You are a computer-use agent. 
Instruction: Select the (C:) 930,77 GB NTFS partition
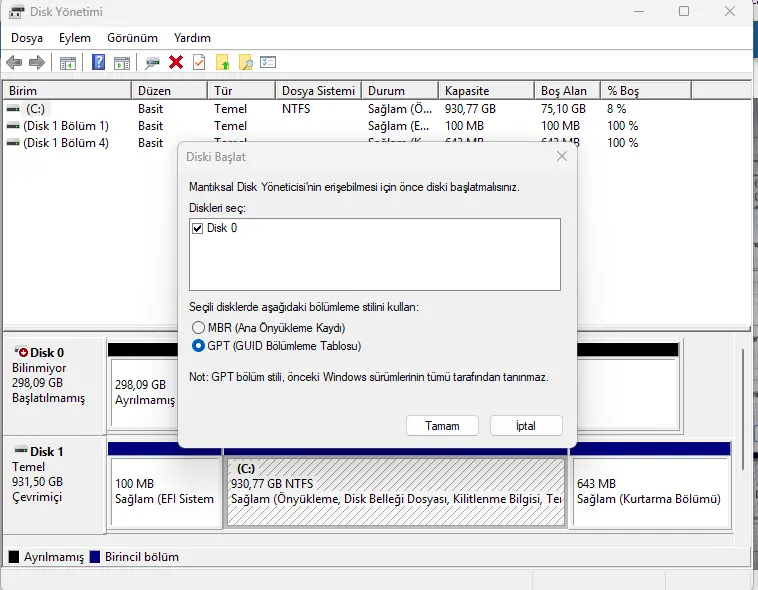coord(395,492)
